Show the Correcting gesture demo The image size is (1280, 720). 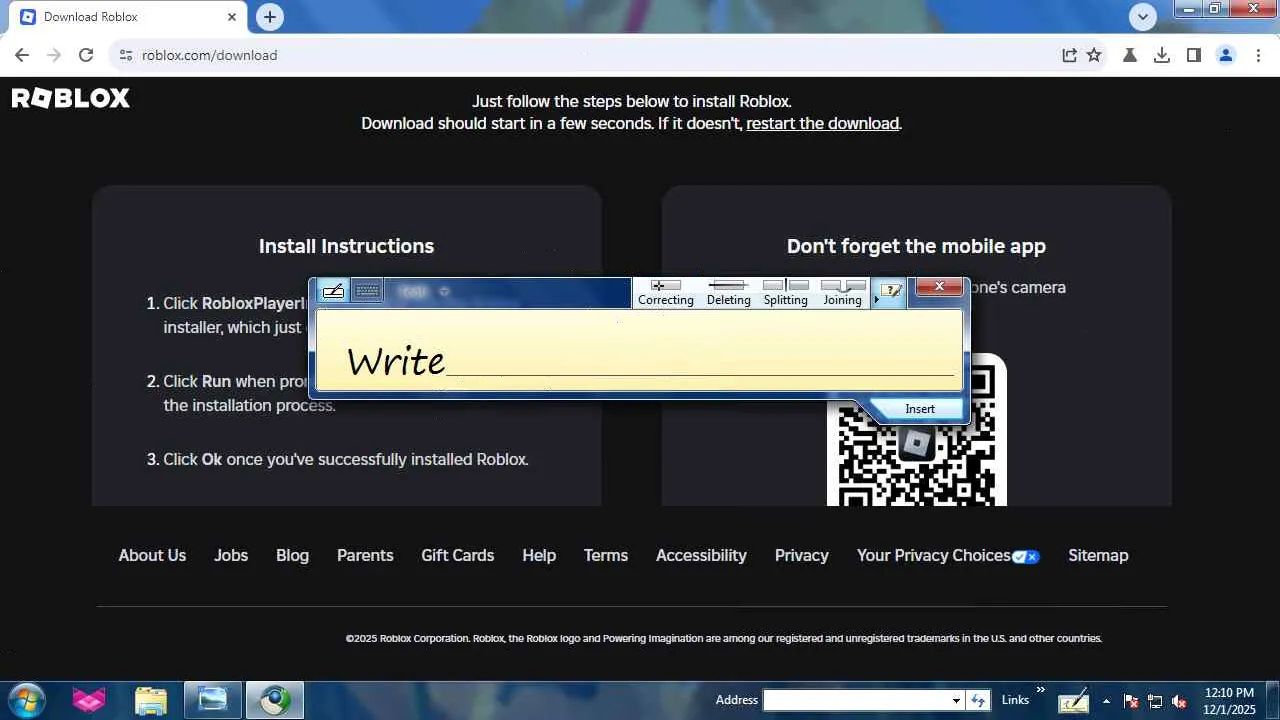coord(665,293)
